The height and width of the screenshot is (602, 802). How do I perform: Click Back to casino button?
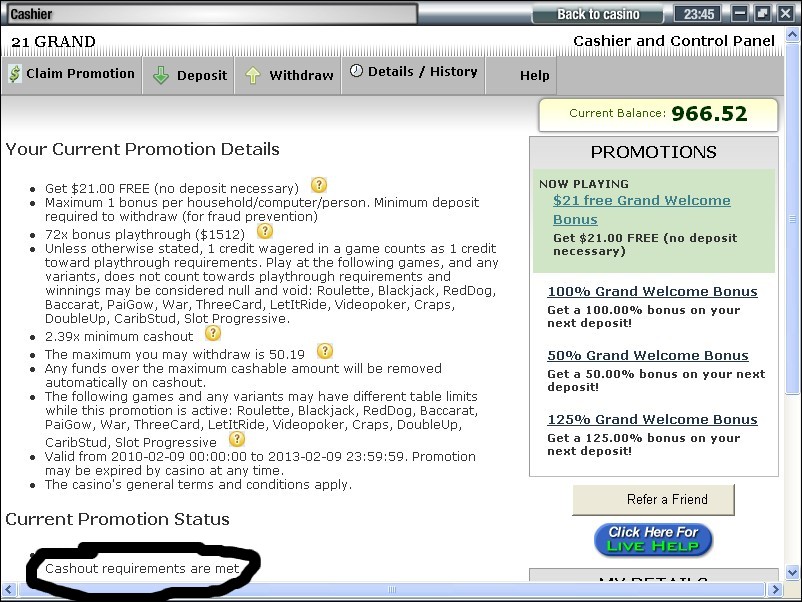(597, 14)
